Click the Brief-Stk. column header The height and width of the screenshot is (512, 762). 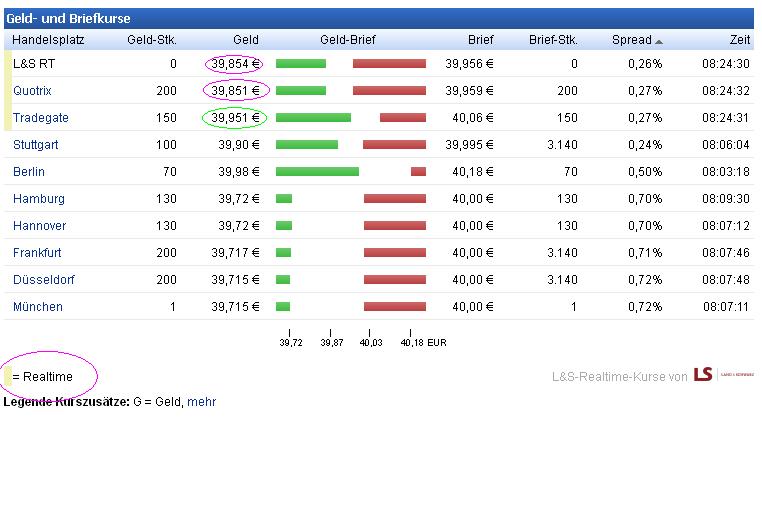click(553, 40)
